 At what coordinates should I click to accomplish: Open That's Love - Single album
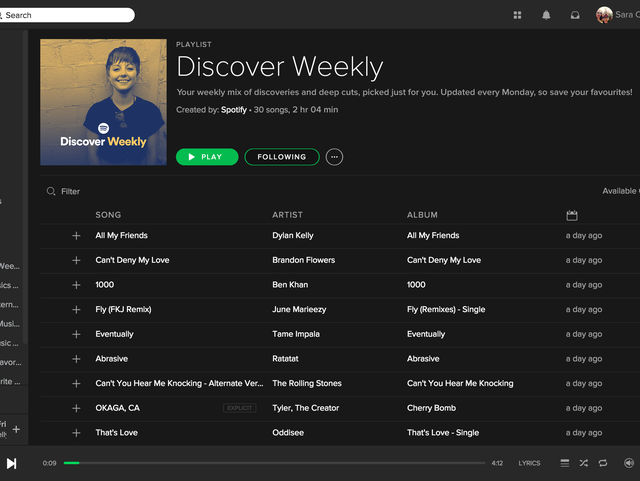click(x=443, y=432)
